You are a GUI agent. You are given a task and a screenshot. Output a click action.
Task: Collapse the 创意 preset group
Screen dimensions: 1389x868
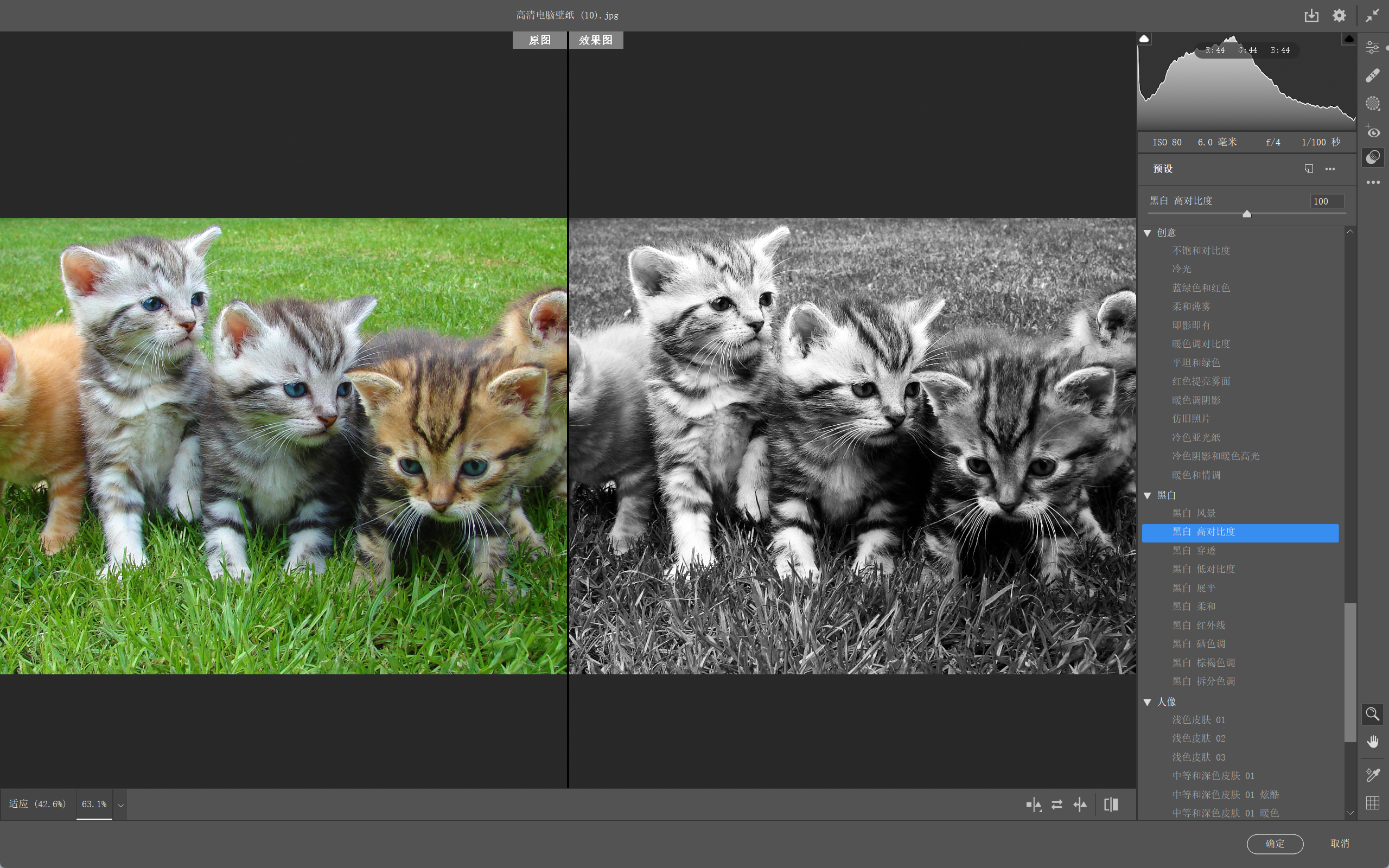point(1148,233)
